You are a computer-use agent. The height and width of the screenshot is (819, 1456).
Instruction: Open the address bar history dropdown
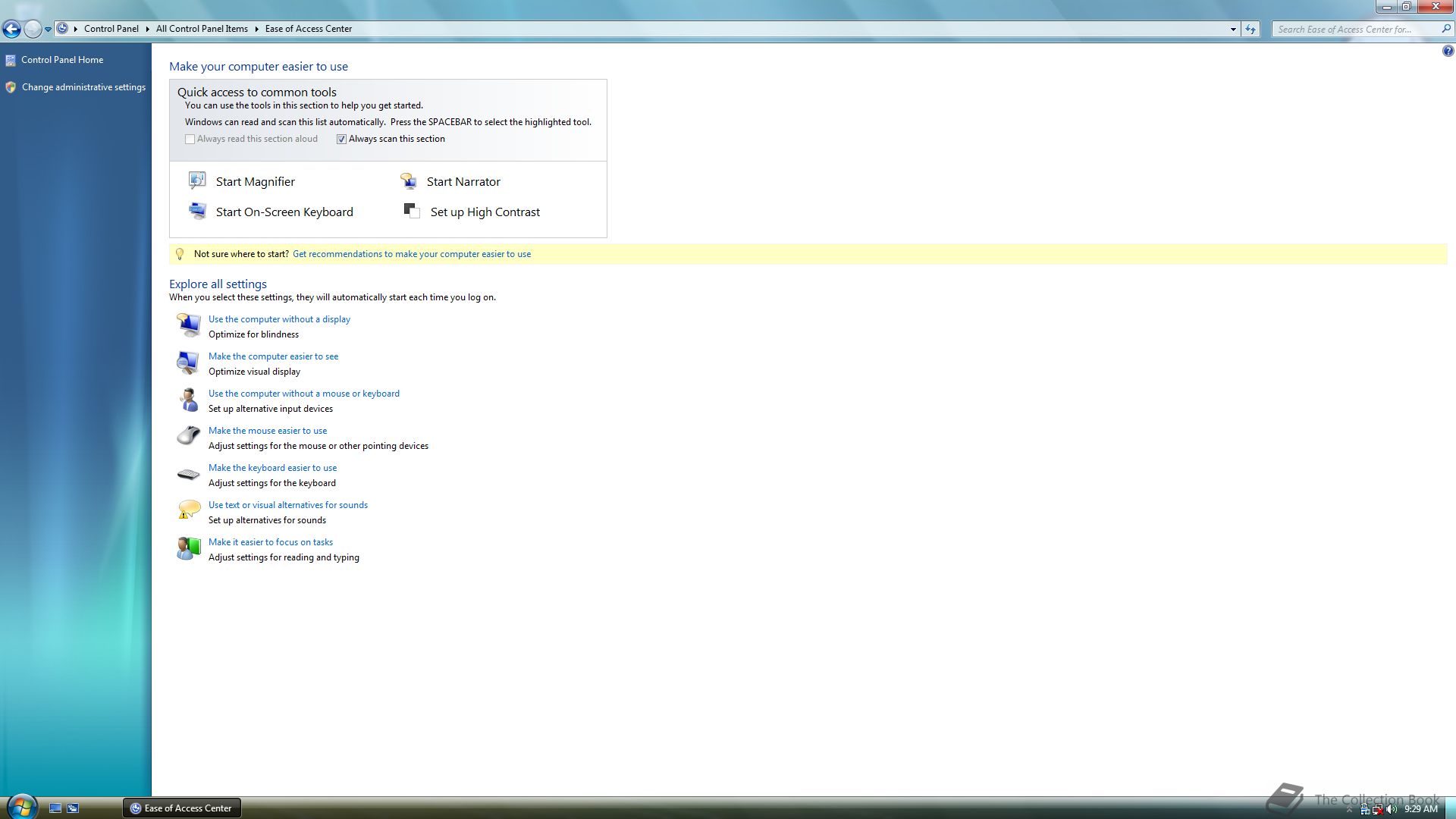click(x=1233, y=29)
